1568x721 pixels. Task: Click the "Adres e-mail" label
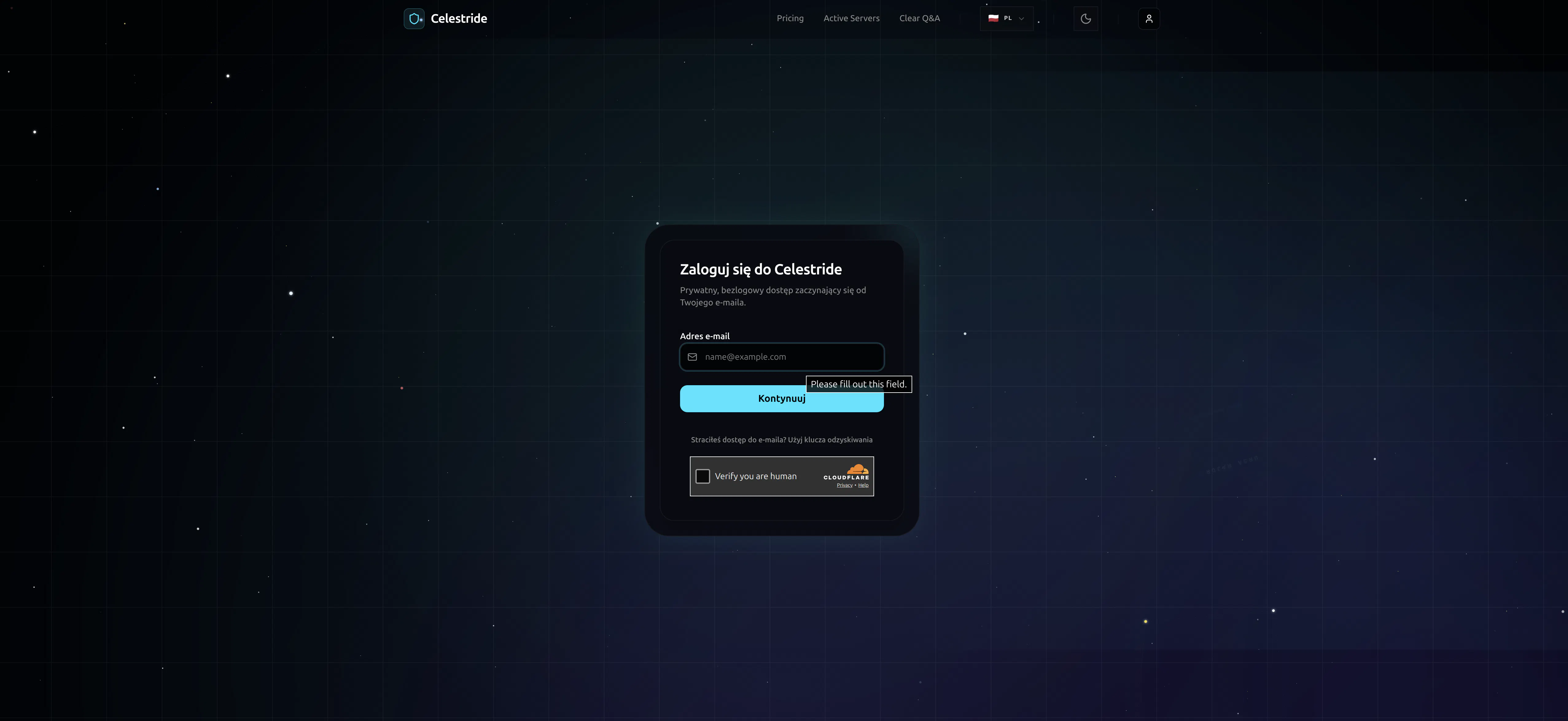705,336
